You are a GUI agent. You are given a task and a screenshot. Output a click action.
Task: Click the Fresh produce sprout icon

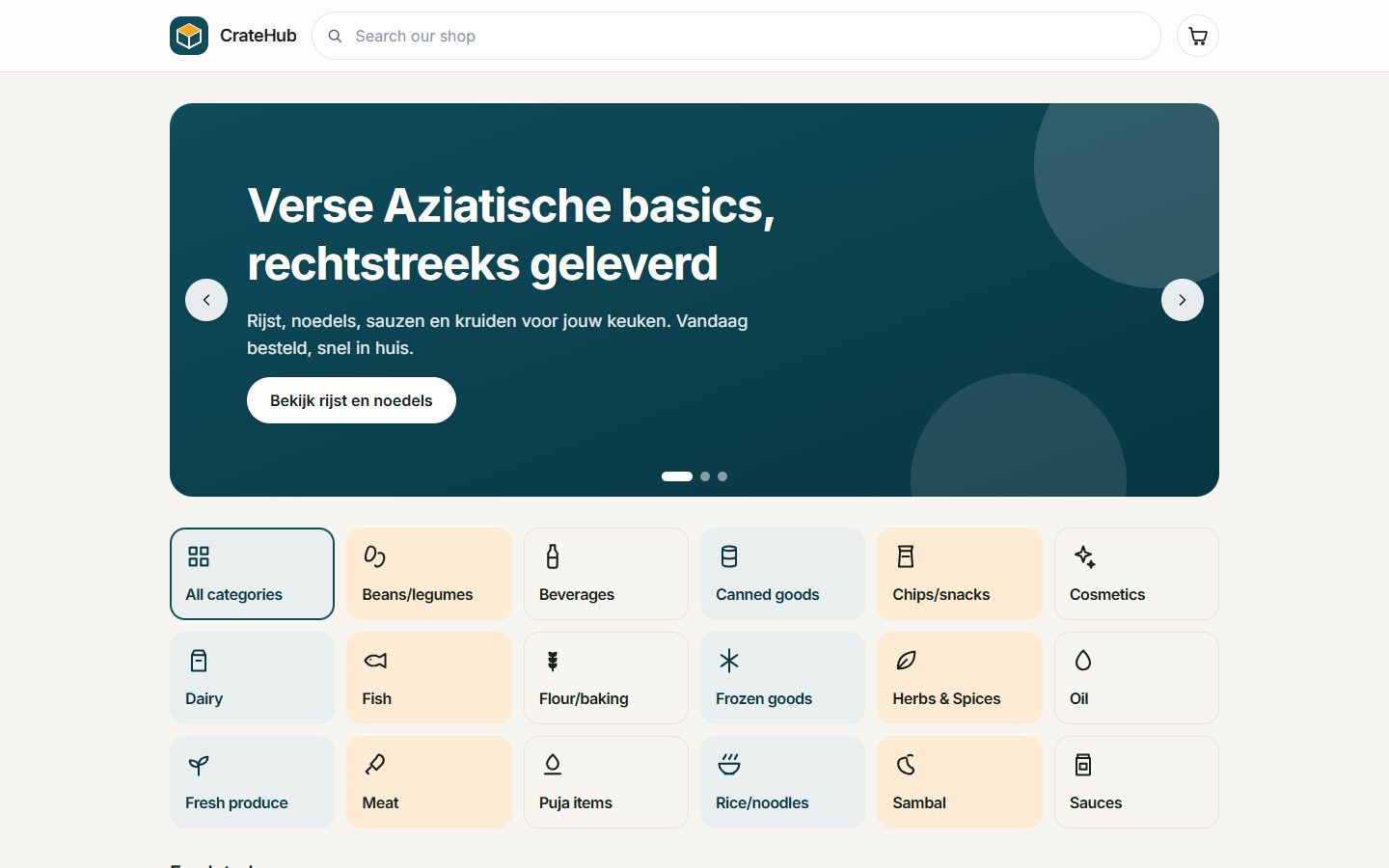coord(199,765)
